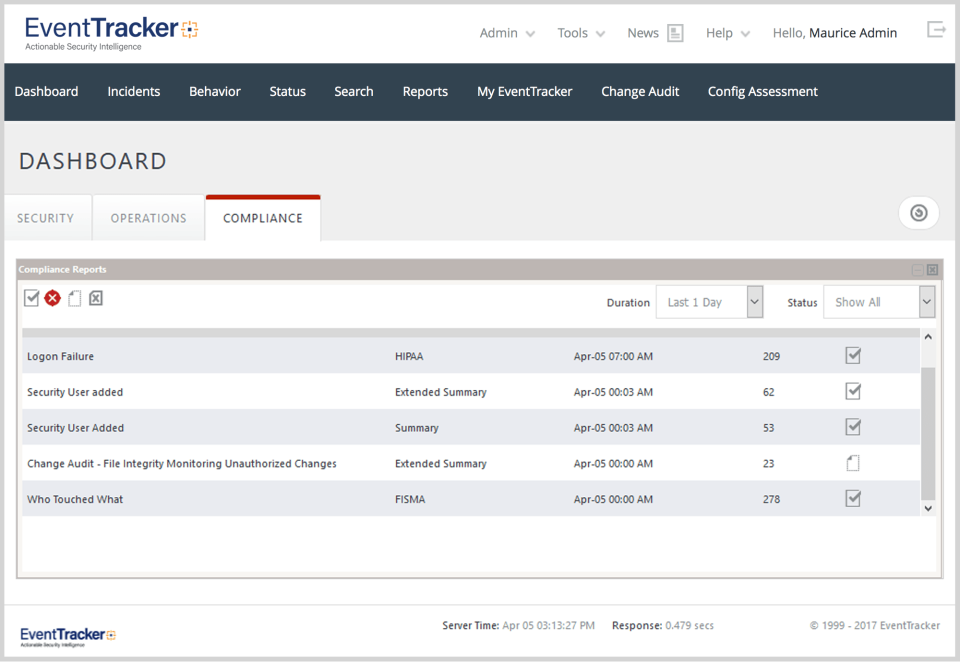This screenshot has width=960, height=662.
Task: Click the document-with-X status icon
Action: pyautogui.click(x=95, y=298)
